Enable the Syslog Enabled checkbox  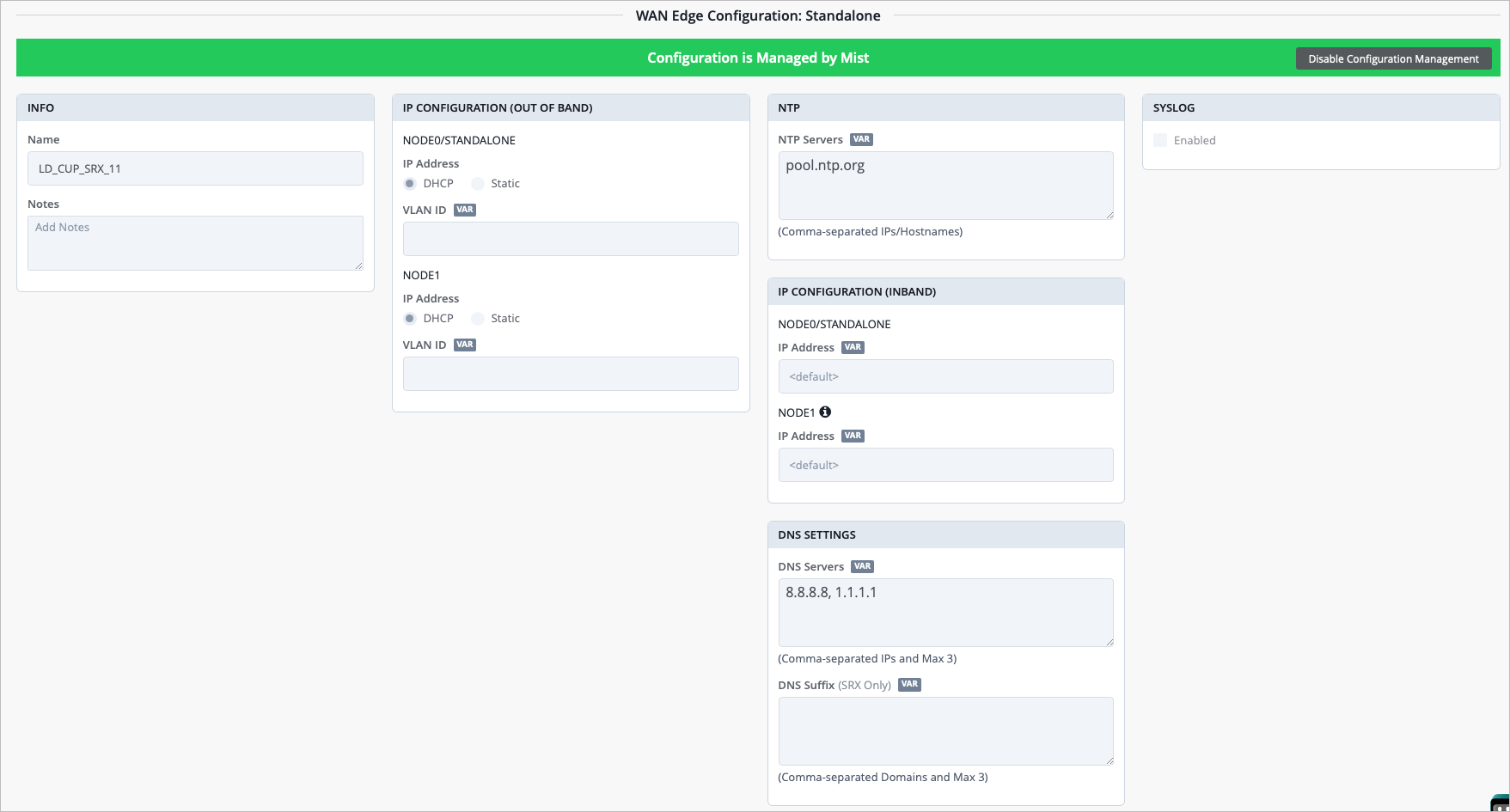(1160, 139)
